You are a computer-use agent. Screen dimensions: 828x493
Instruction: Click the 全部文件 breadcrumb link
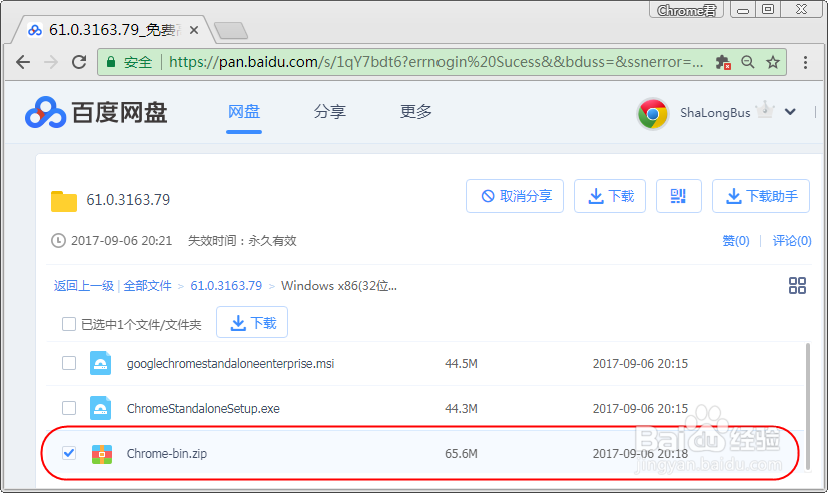[x=147, y=286]
